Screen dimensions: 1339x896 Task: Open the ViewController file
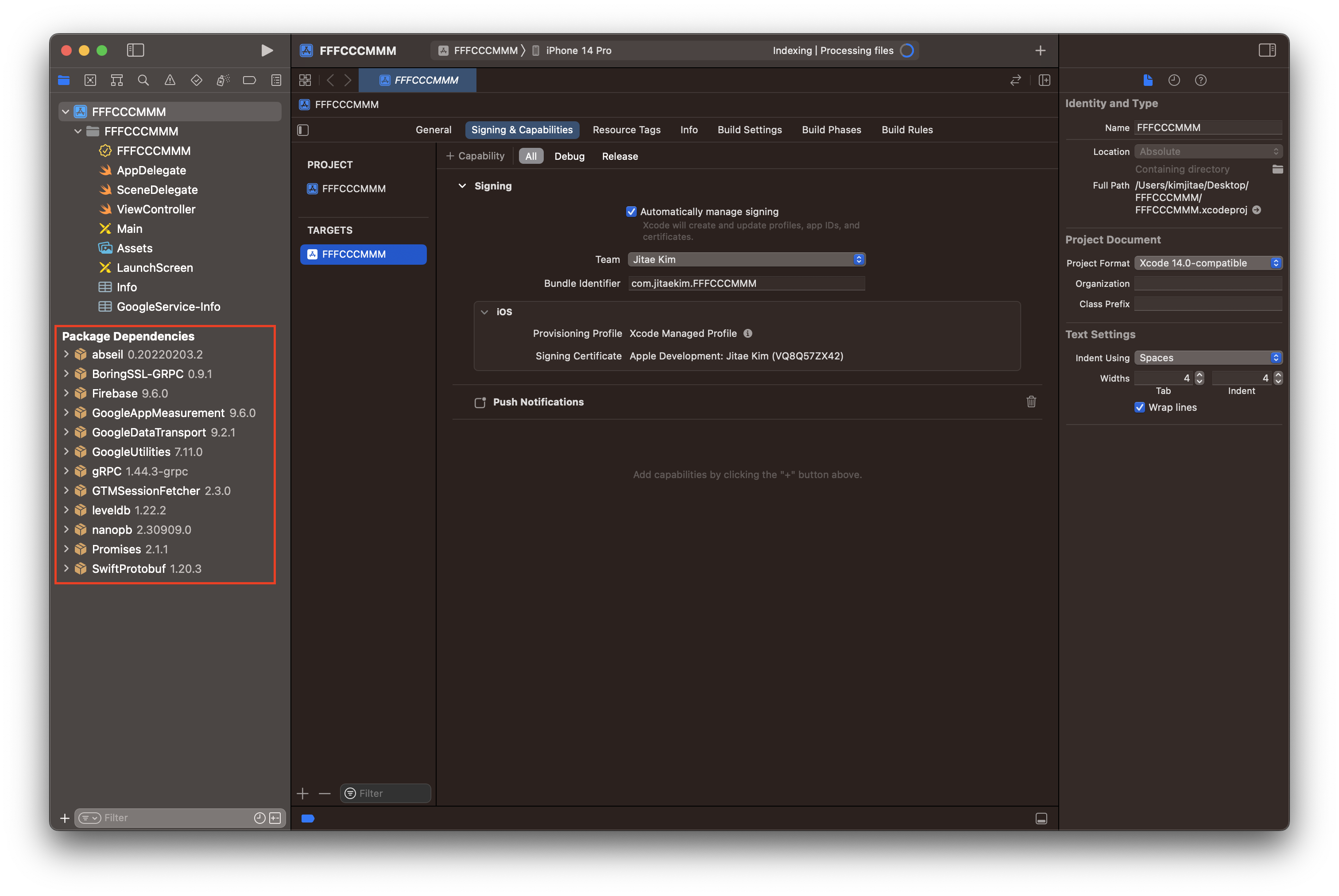(x=155, y=210)
